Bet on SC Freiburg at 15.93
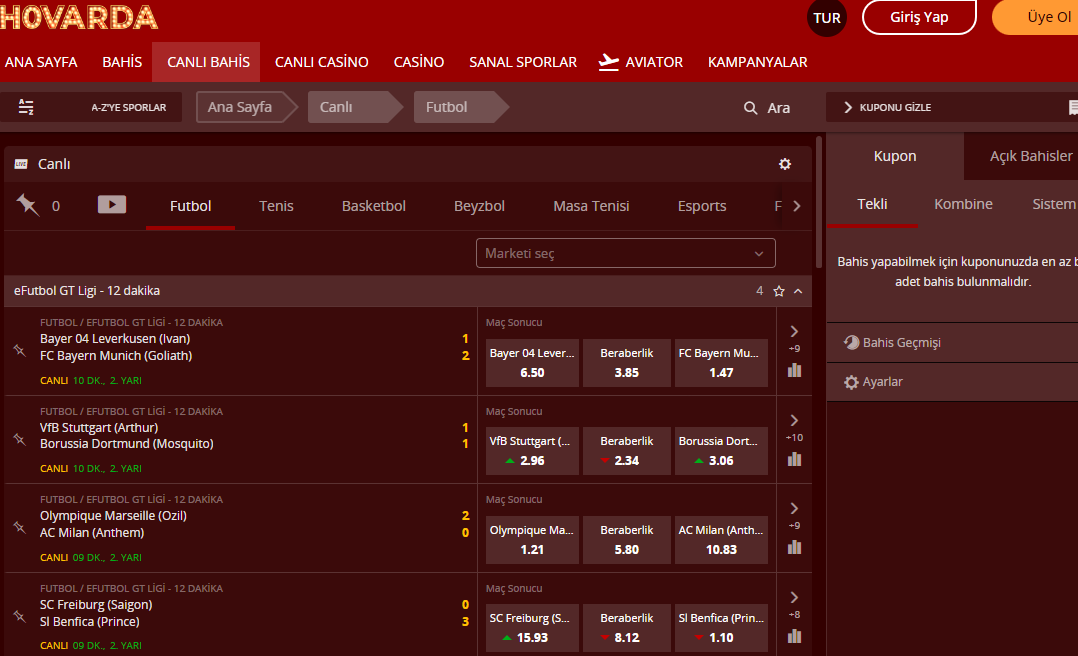 (x=532, y=628)
